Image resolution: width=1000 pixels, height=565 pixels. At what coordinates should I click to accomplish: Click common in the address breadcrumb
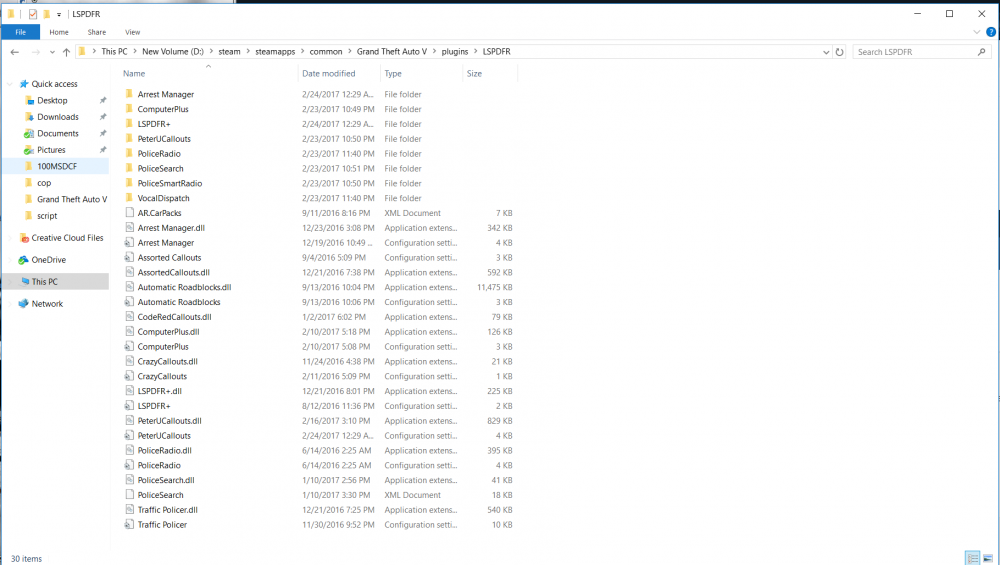pos(326,52)
